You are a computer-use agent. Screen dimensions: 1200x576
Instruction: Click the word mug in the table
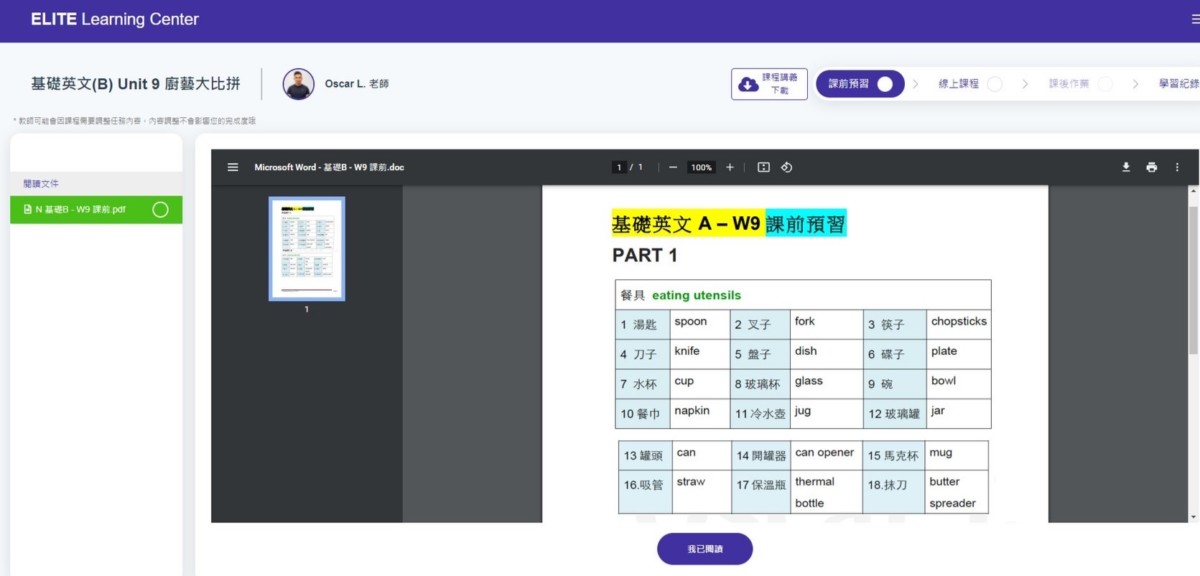click(x=941, y=452)
